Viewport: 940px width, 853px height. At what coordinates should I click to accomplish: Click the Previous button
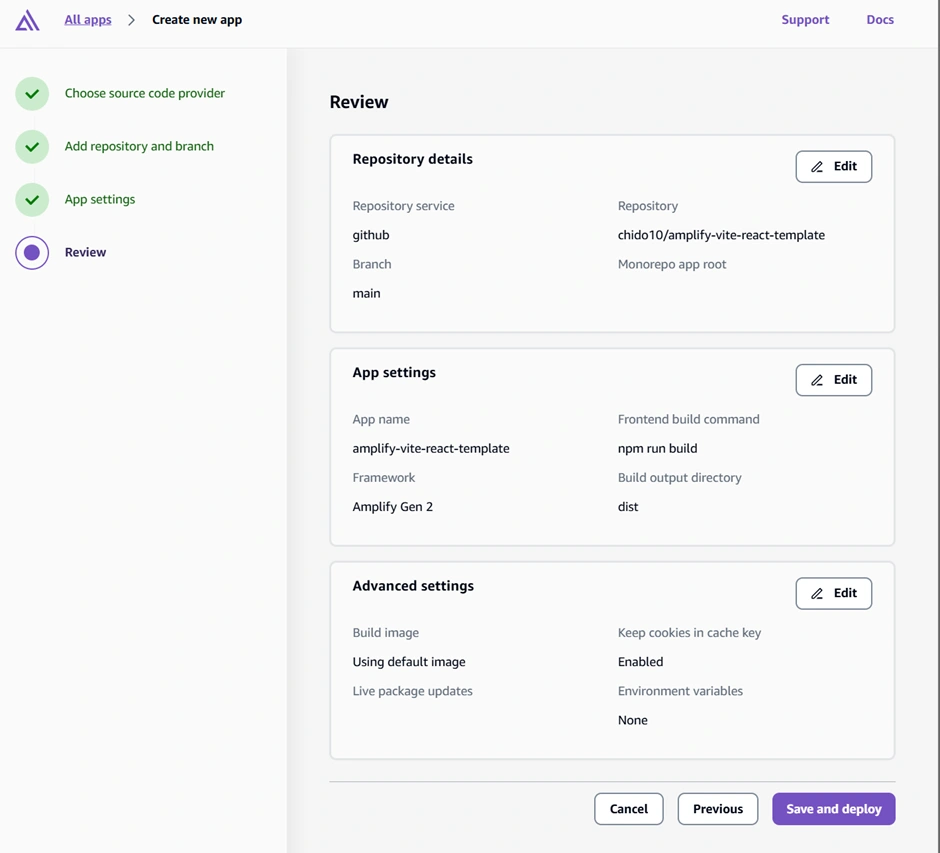717,809
